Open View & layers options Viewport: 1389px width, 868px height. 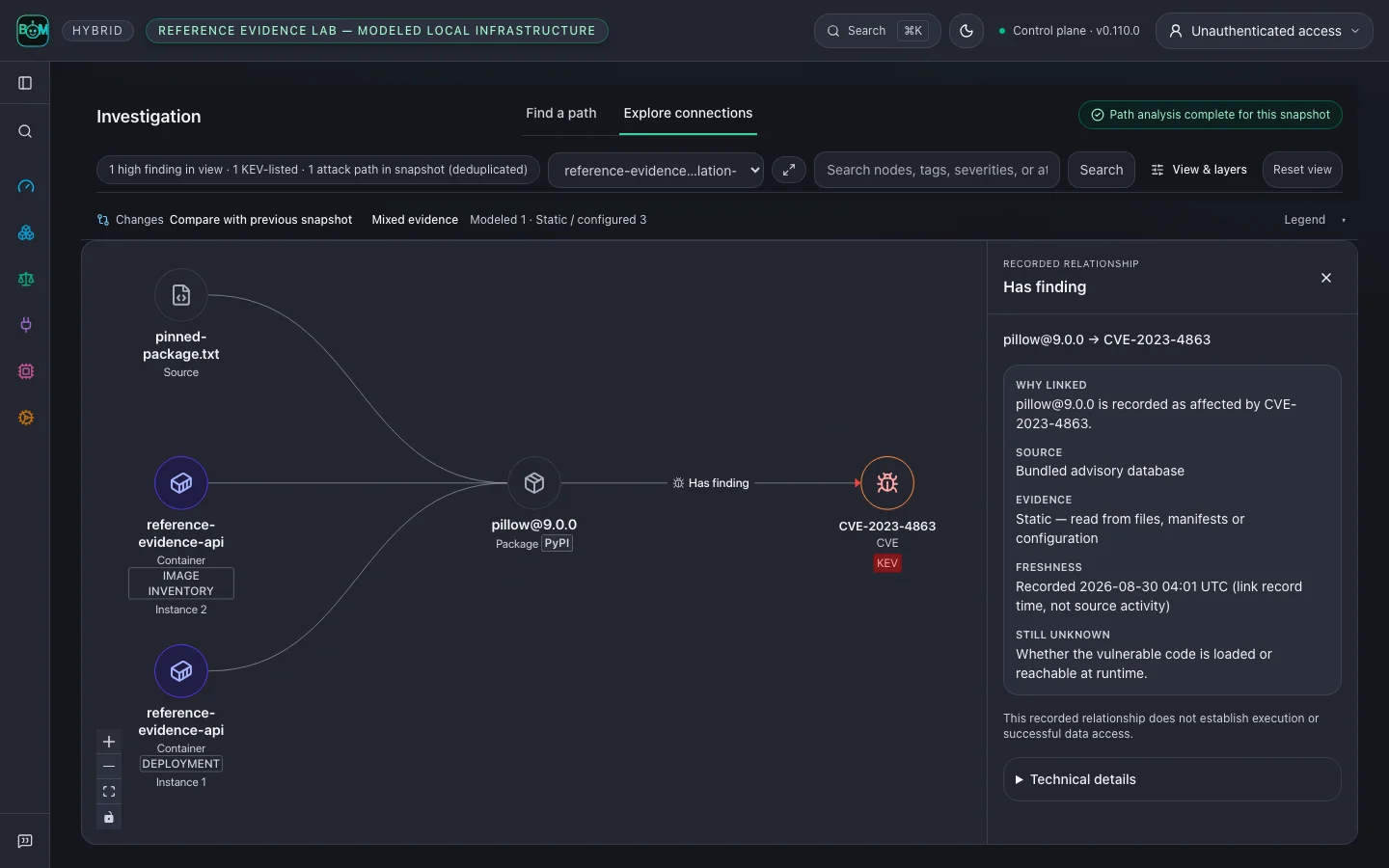1199,170
